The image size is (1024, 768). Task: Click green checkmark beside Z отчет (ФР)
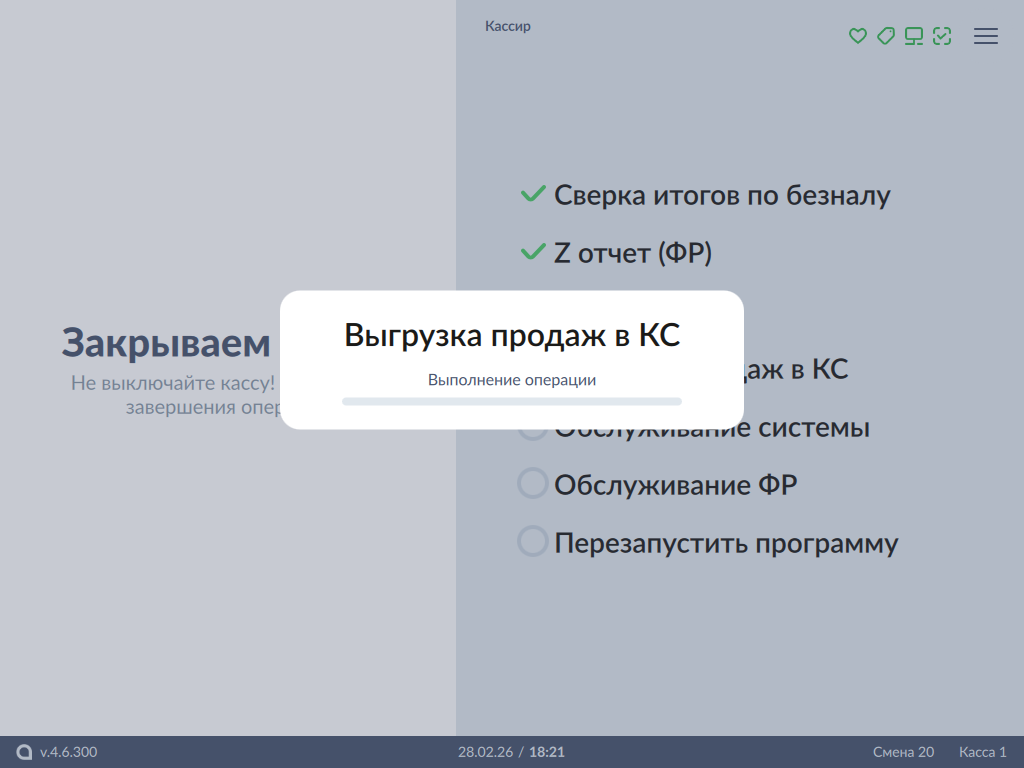(x=532, y=252)
